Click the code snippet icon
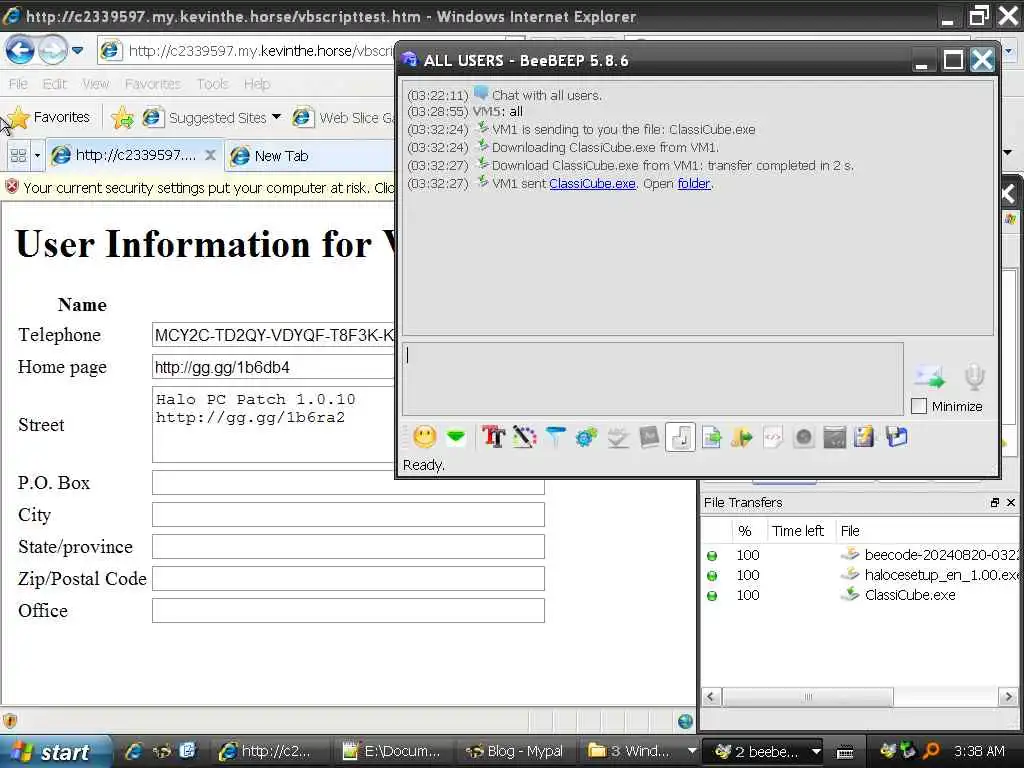Screen dimensions: 1024x768 [773, 437]
